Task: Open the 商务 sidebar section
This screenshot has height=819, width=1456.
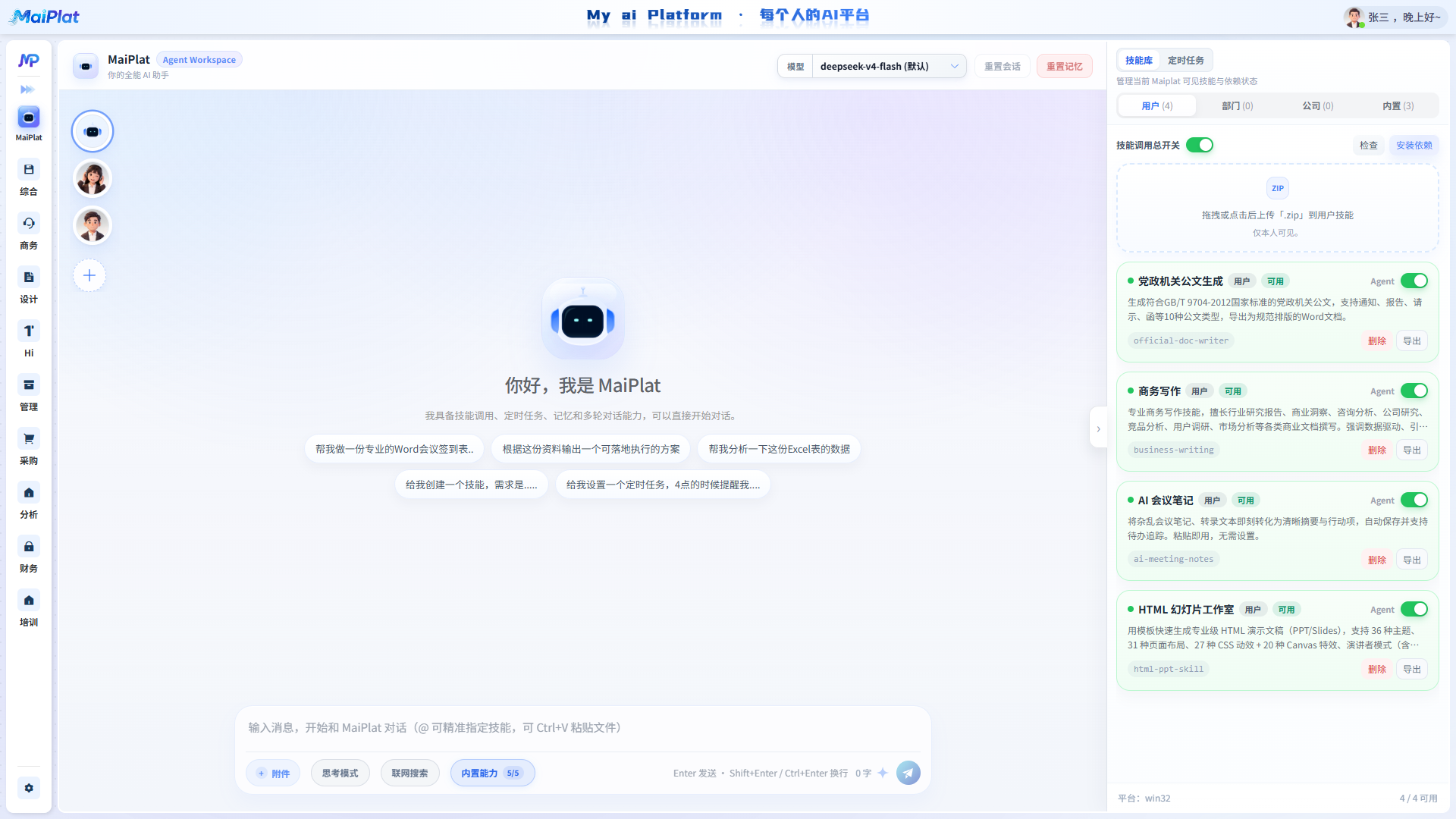Action: click(29, 232)
